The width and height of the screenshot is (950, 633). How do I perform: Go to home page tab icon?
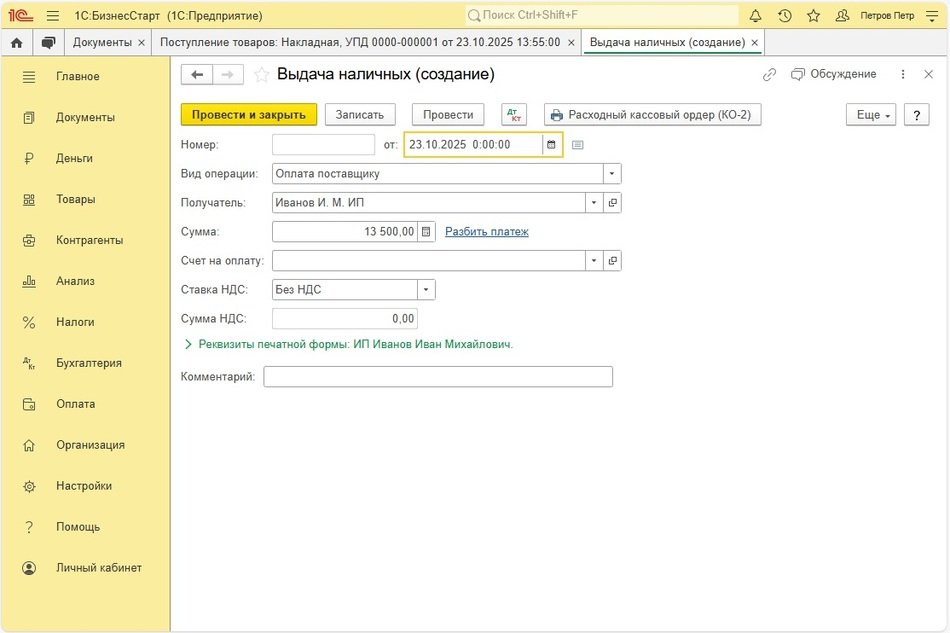coord(16,43)
